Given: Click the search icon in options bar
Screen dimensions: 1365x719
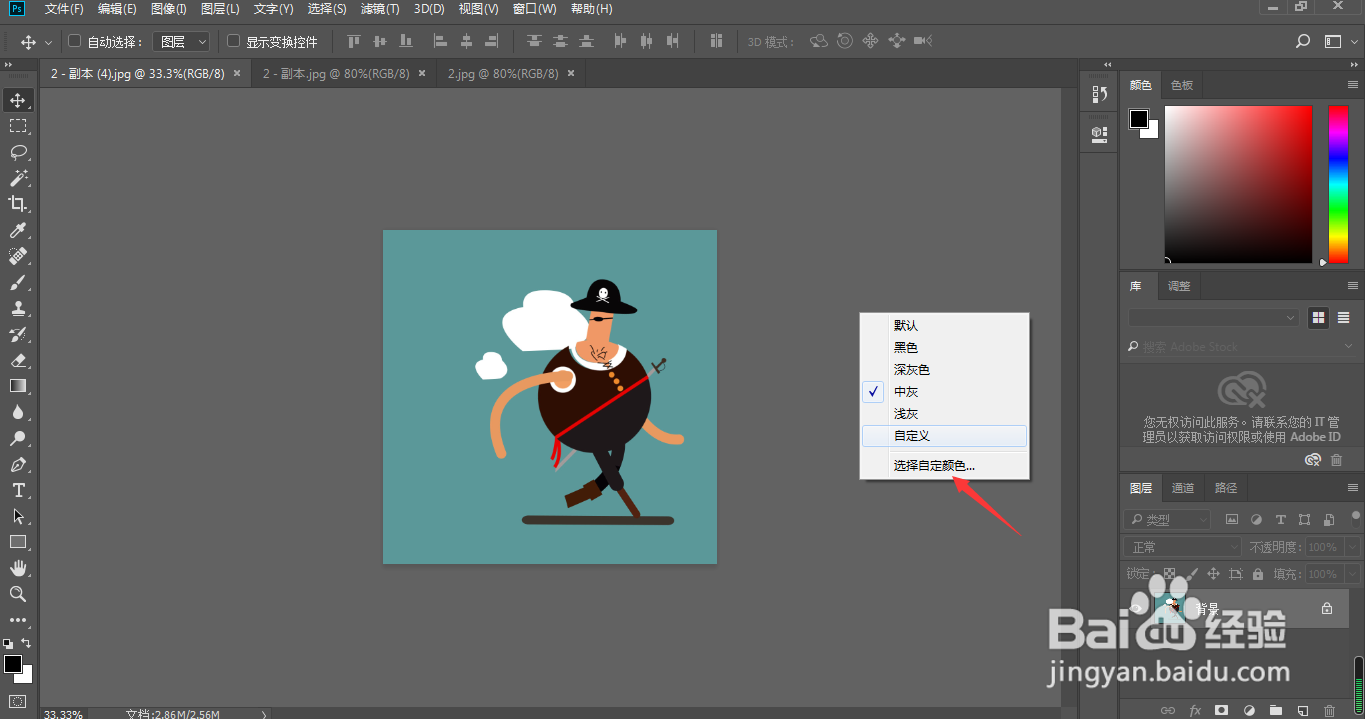Looking at the screenshot, I should click(x=1303, y=42).
